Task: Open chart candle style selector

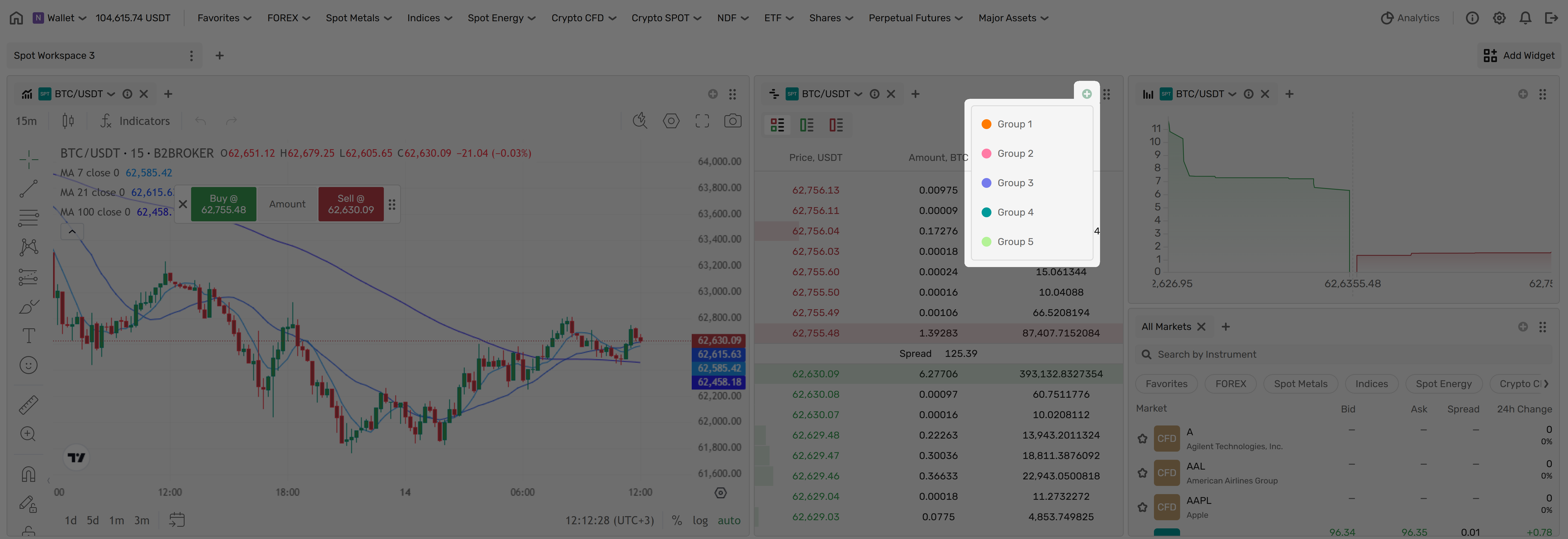Action: click(68, 121)
